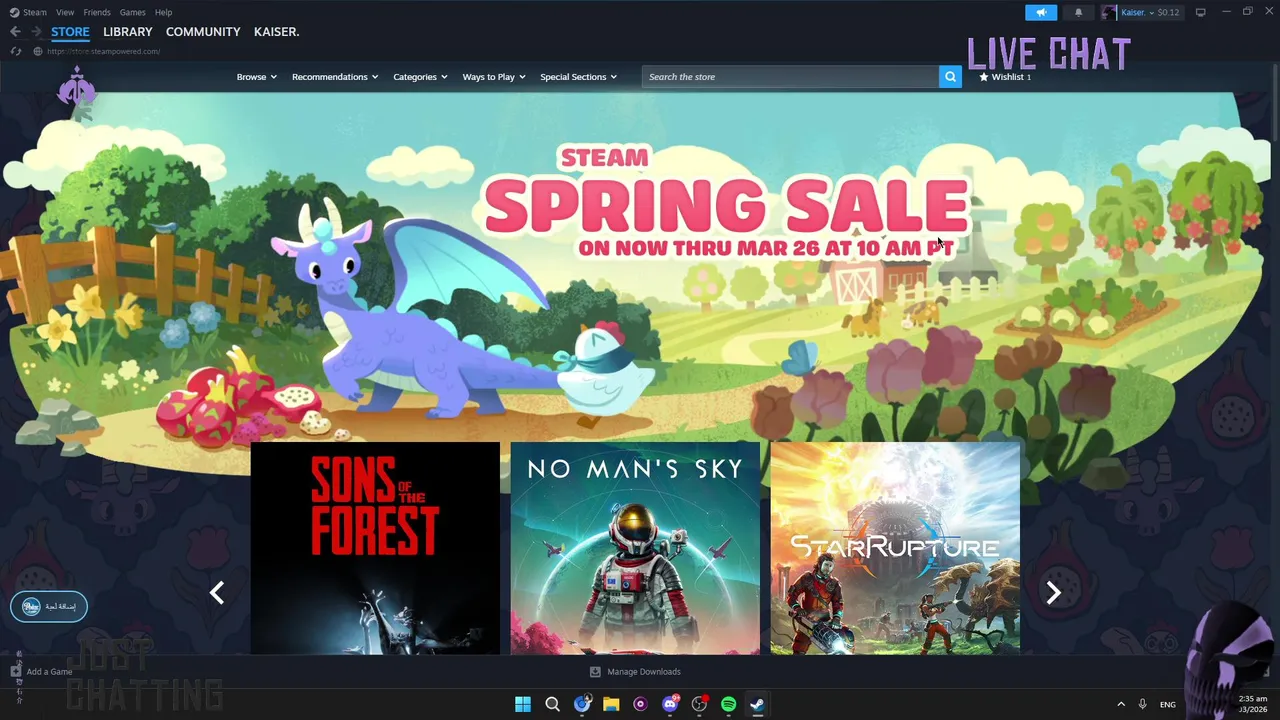Open the announcements megaphone button
1280x720 pixels.
pyautogui.click(x=1041, y=12)
